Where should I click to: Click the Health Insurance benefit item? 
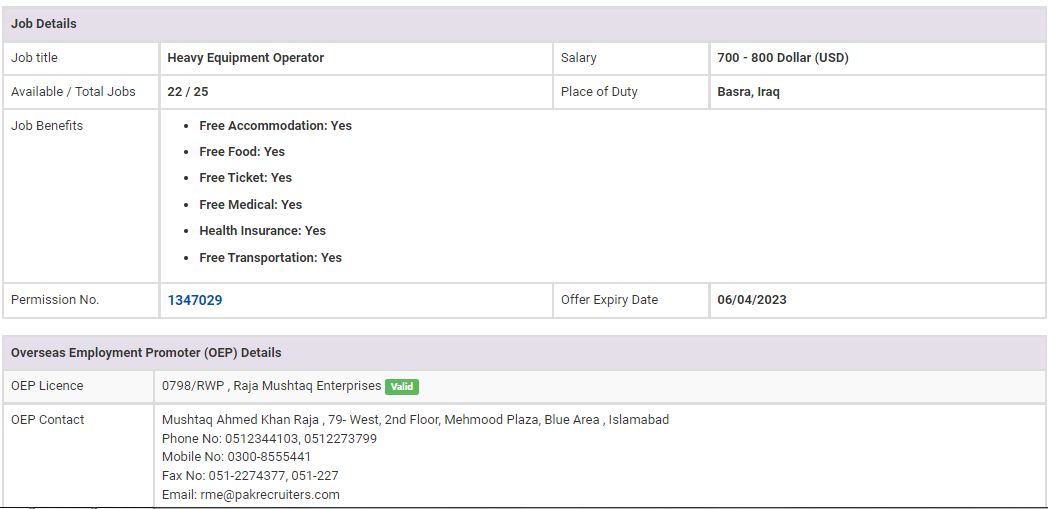coord(262,231)
